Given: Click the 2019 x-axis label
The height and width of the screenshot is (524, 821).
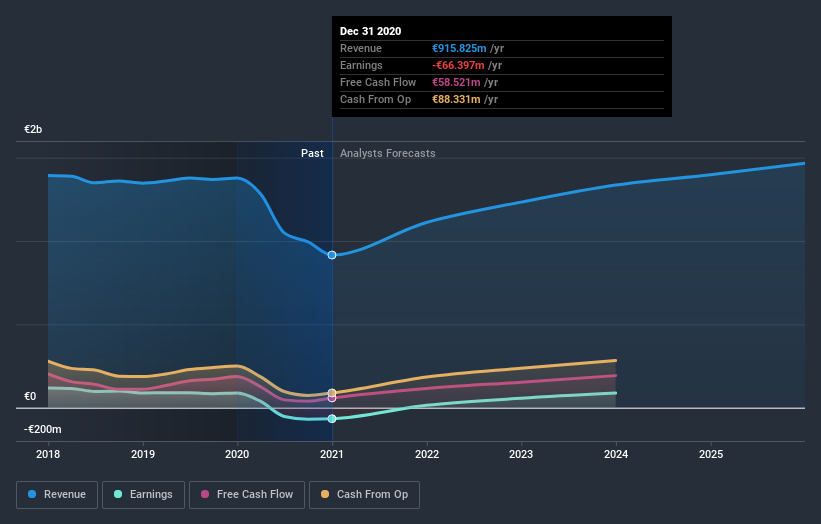Looking at the screenshot, I should [143, 454].
